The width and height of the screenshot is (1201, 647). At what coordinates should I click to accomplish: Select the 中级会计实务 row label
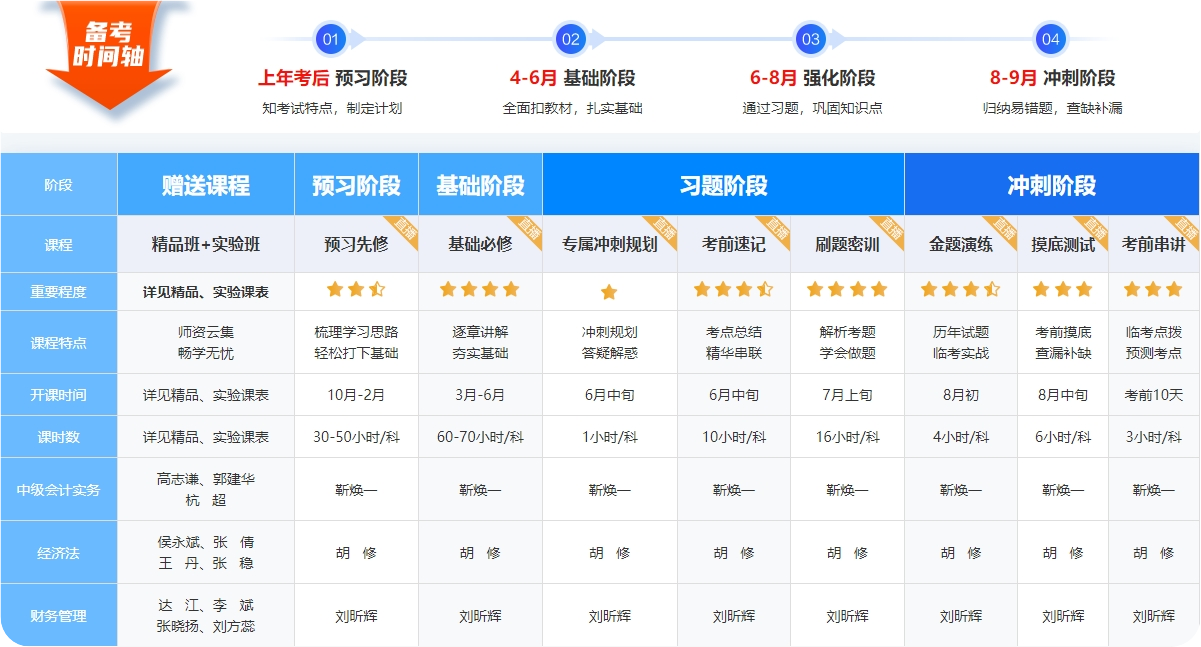(x=59, y=490)
